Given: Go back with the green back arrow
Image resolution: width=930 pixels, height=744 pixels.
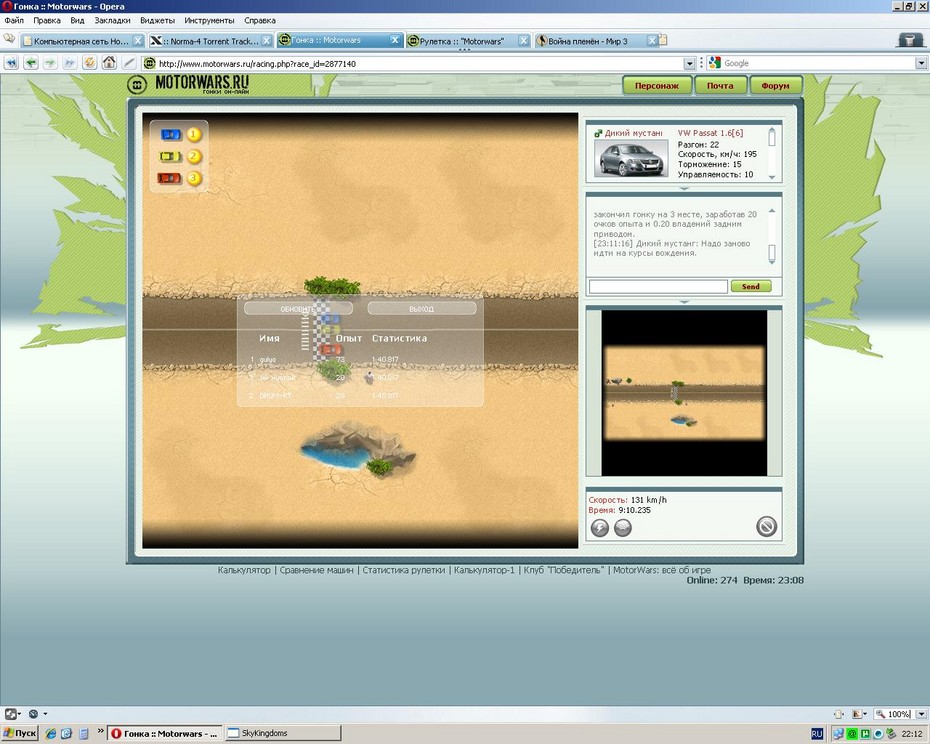Looking at the screenshot, I should click(31, 63).
